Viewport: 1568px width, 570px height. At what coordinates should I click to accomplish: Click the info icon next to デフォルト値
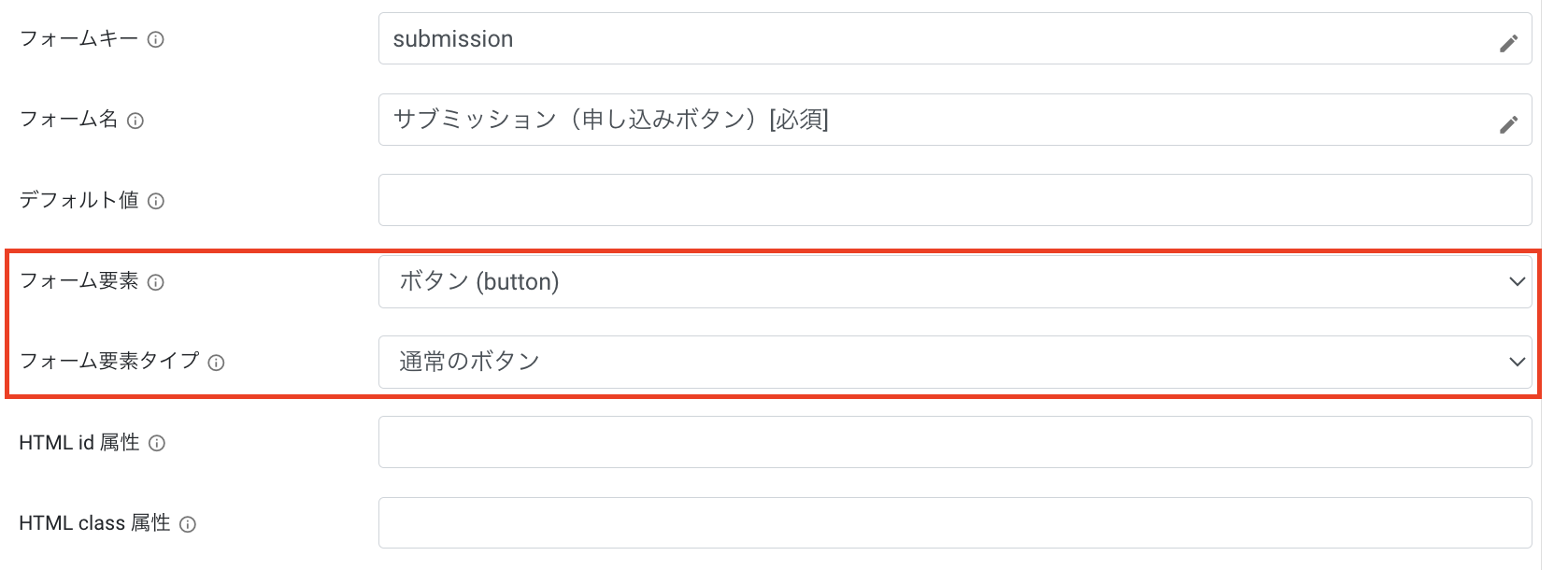click(x=156, y=201)
